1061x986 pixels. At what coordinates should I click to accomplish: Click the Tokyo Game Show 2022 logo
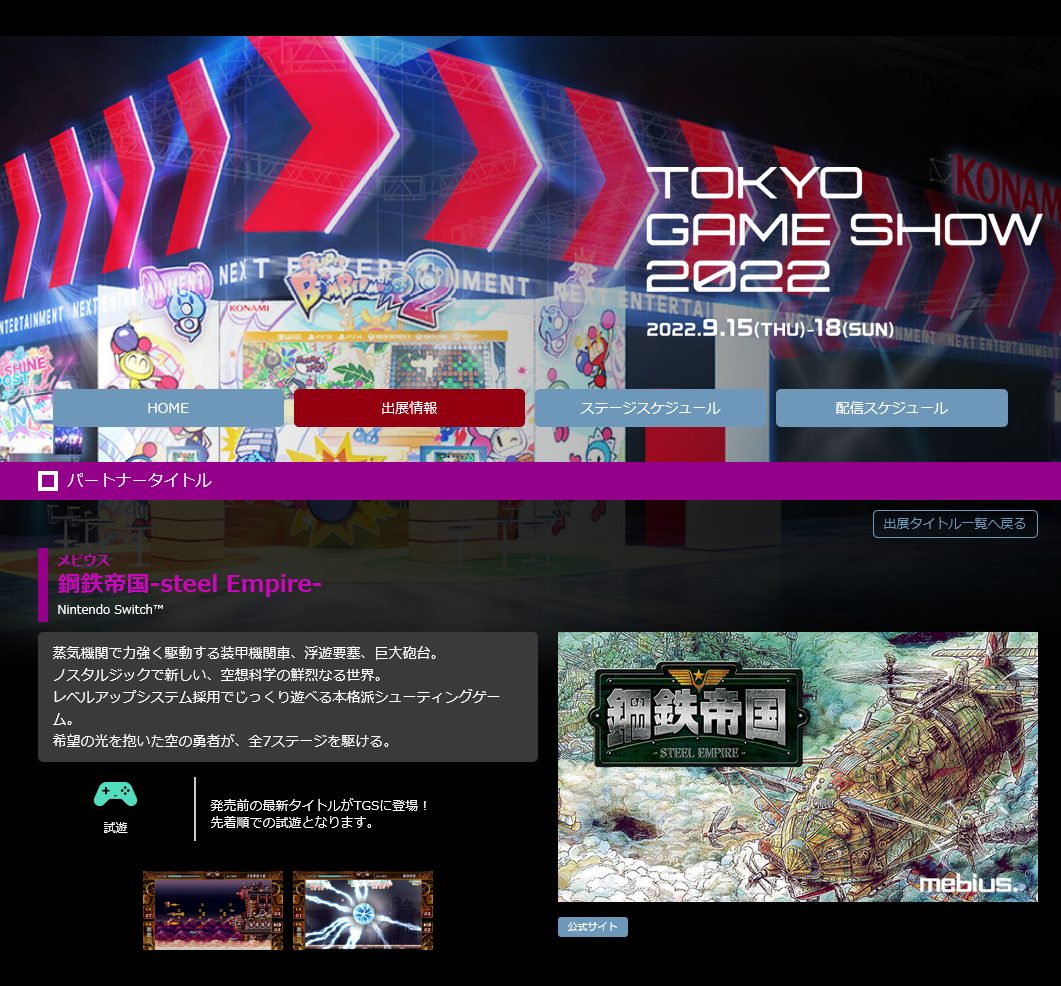843,230
